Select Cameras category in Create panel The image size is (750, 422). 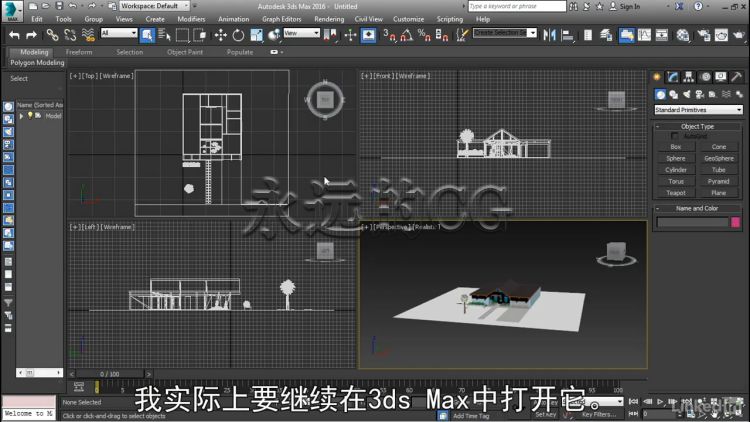[700, 95]
